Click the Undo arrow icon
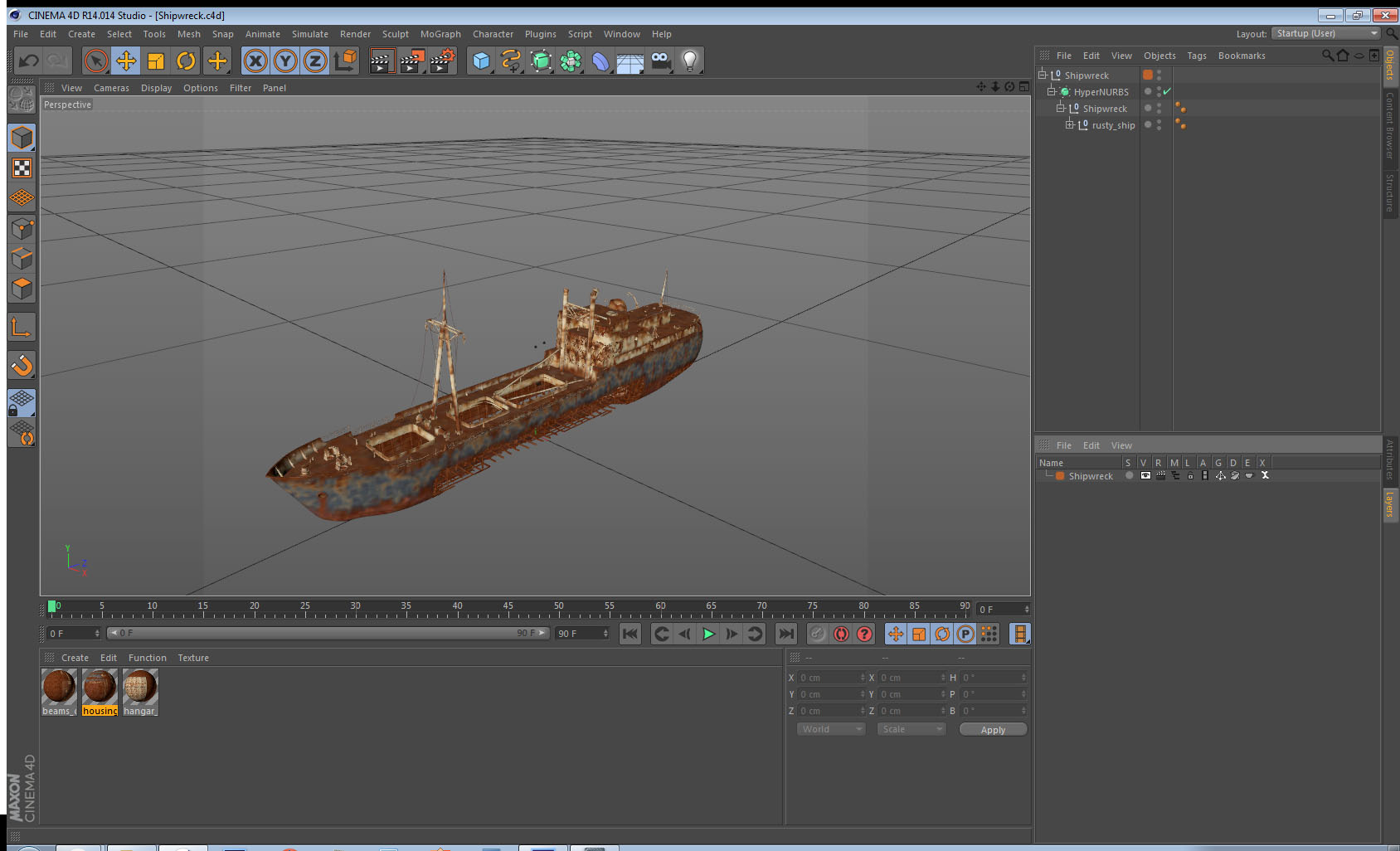Viewport: 1400px width, 851px height. click(x=29, y=61)
